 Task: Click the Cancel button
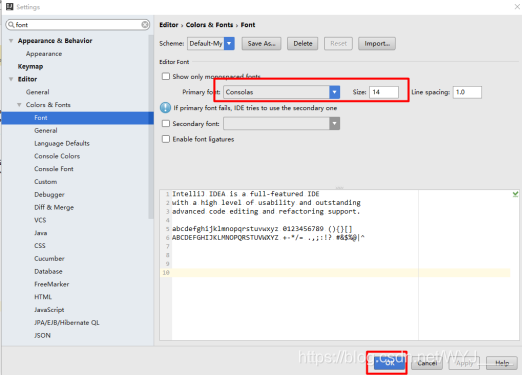427,363
